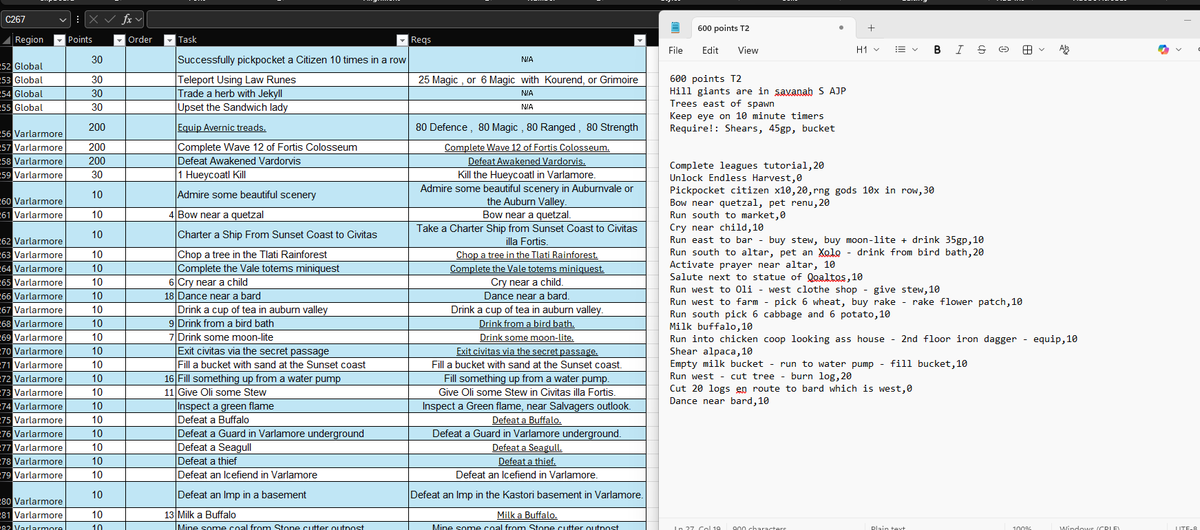Click Reqs link Defeat a Seagull

(x=527, y=448)
